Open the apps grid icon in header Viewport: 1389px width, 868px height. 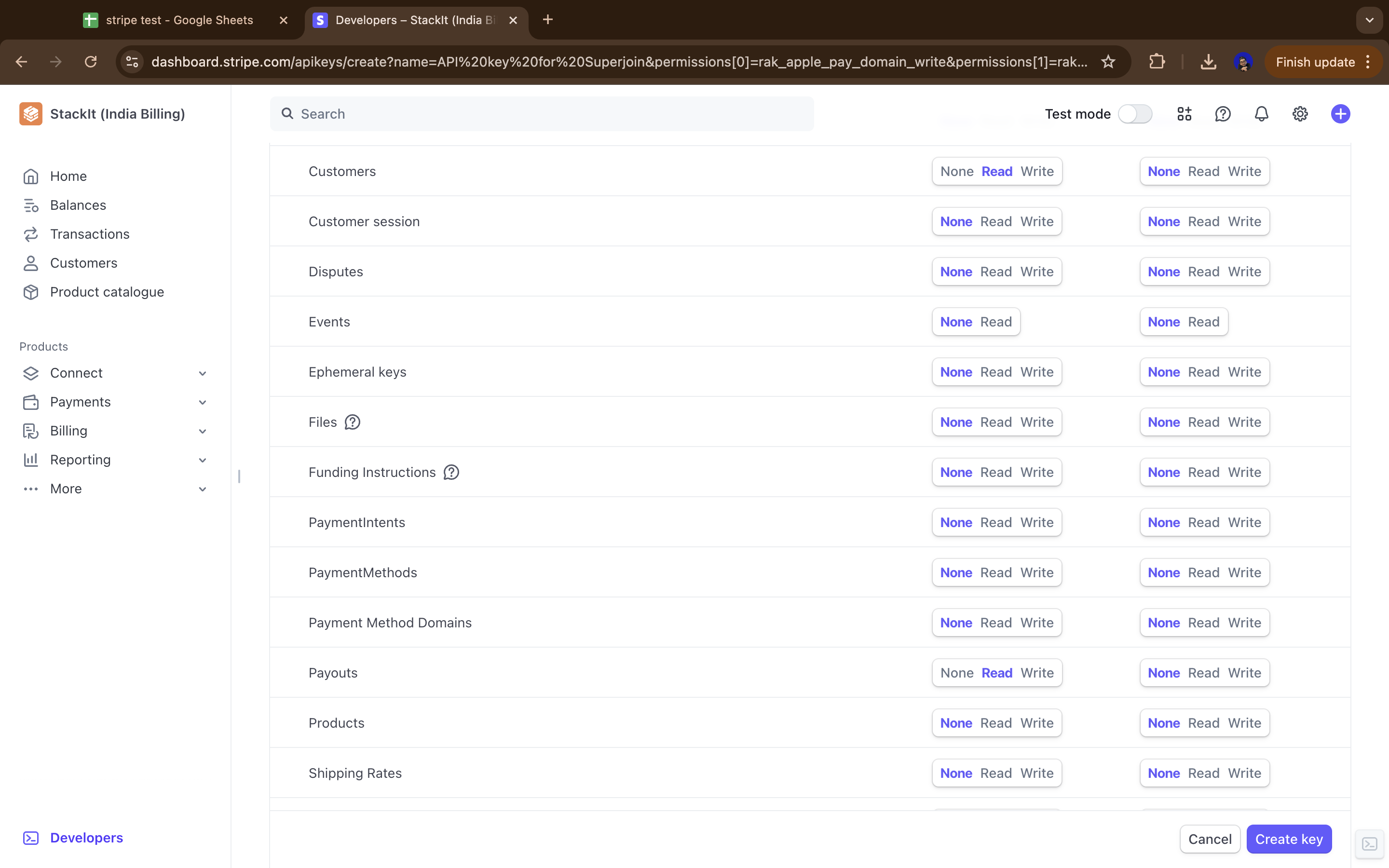point(1184,114)
